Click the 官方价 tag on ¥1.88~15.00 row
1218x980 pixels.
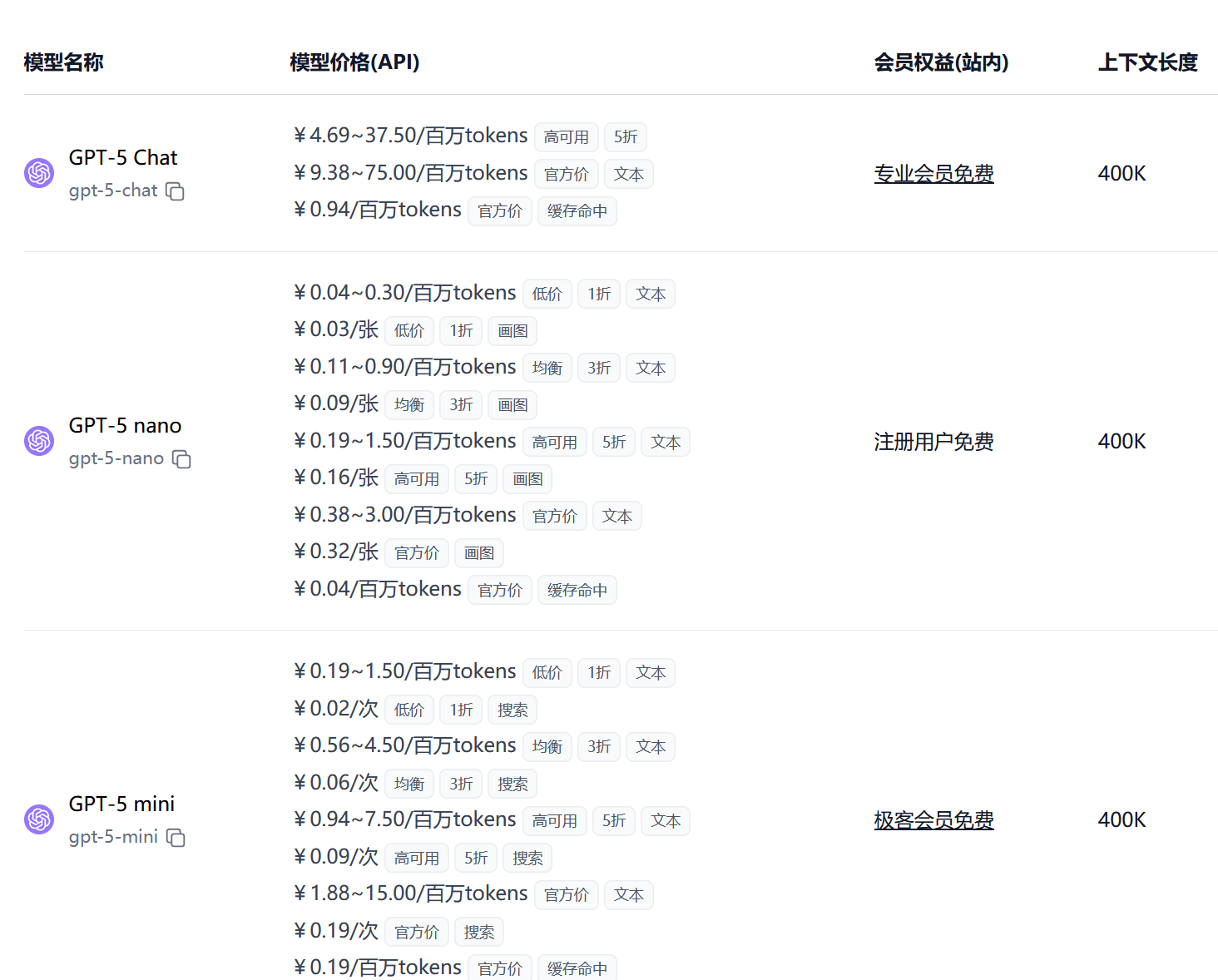click(567, 895)
